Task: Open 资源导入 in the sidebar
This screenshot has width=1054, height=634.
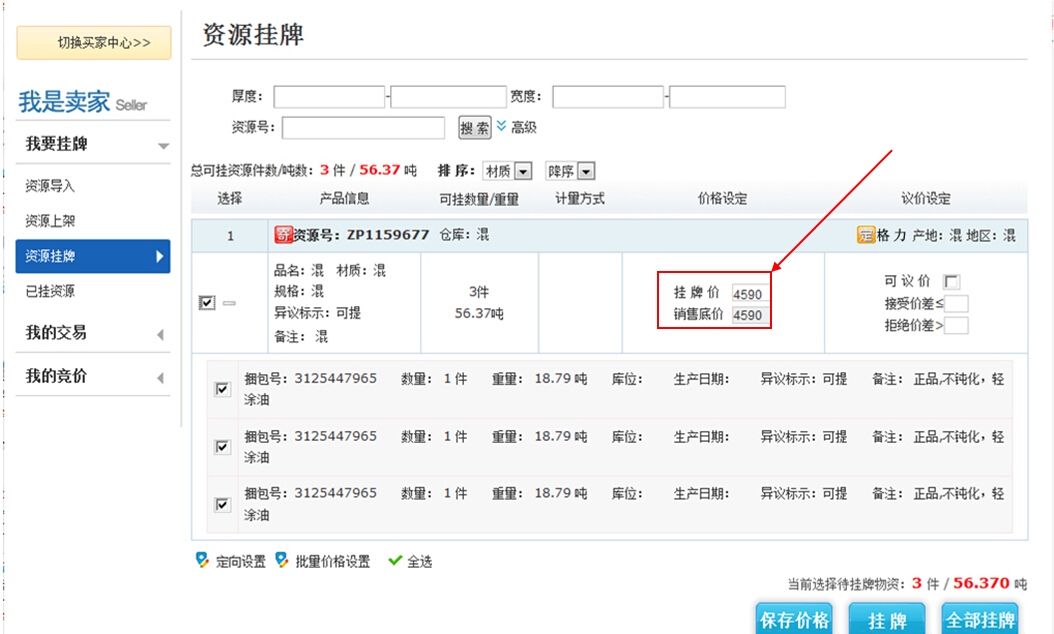Action: click(50, 186)
